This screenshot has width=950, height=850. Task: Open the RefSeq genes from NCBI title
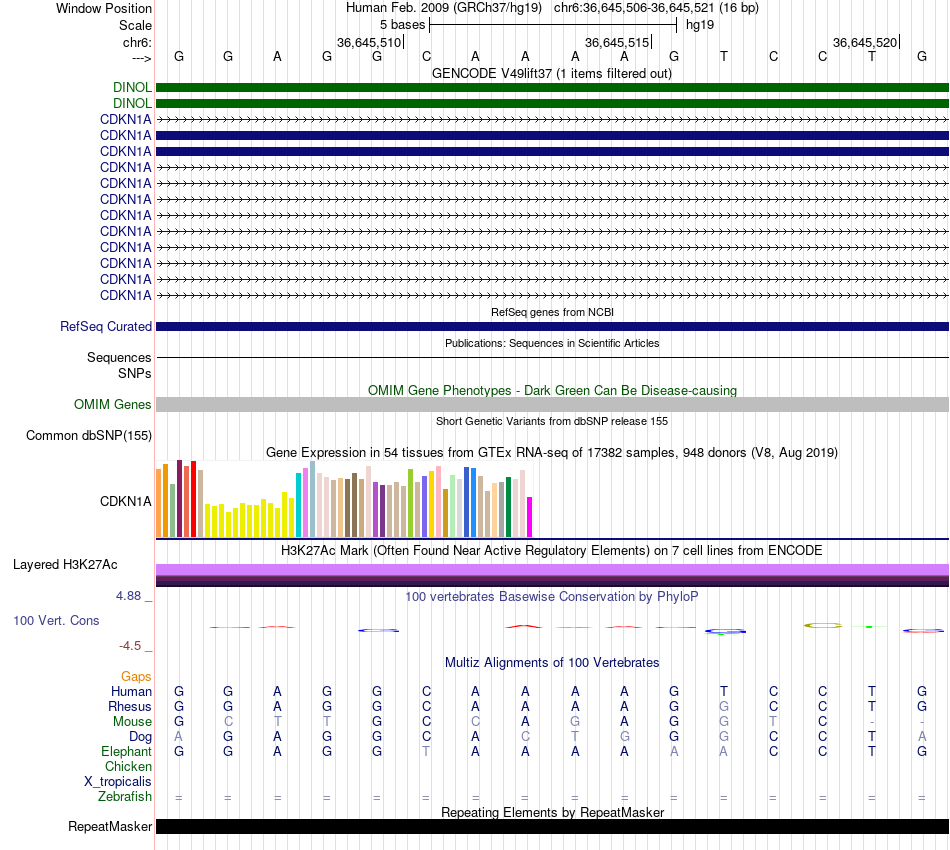pos(552,312)
